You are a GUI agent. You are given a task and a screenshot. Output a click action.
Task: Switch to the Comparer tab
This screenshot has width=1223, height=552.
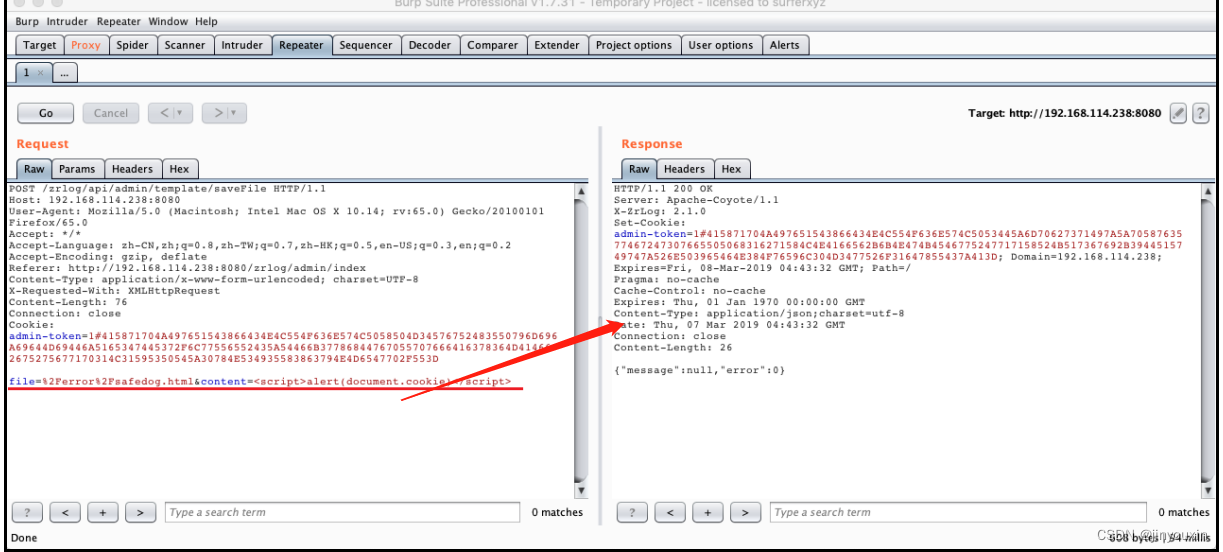(x=493, y=45)
